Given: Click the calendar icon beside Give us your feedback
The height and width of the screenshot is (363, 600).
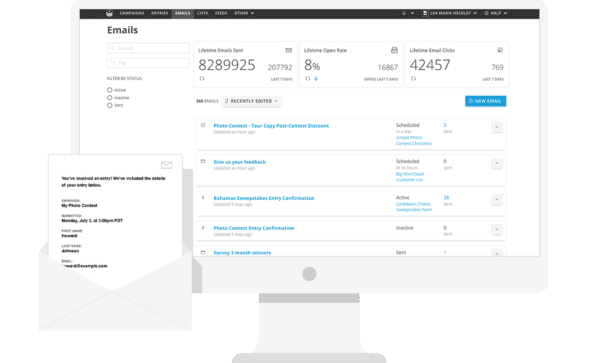Looking at the screenshot, I should click(203, 161).
